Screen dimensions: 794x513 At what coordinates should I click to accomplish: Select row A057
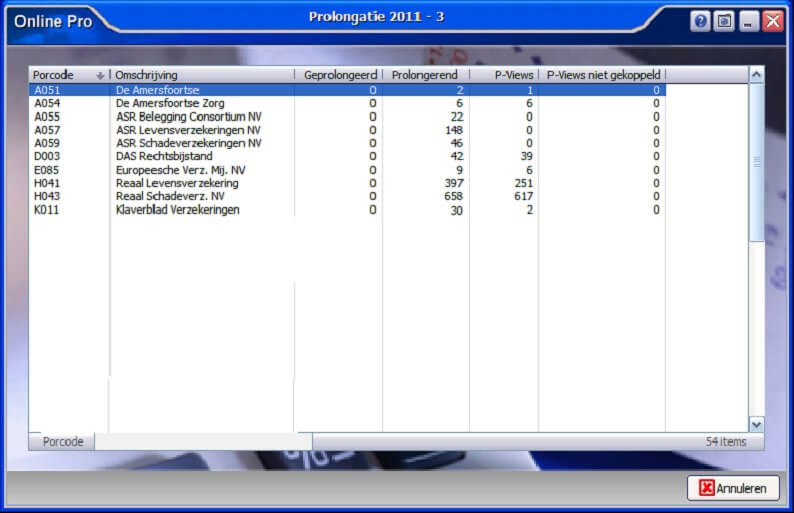pos(347,130)
